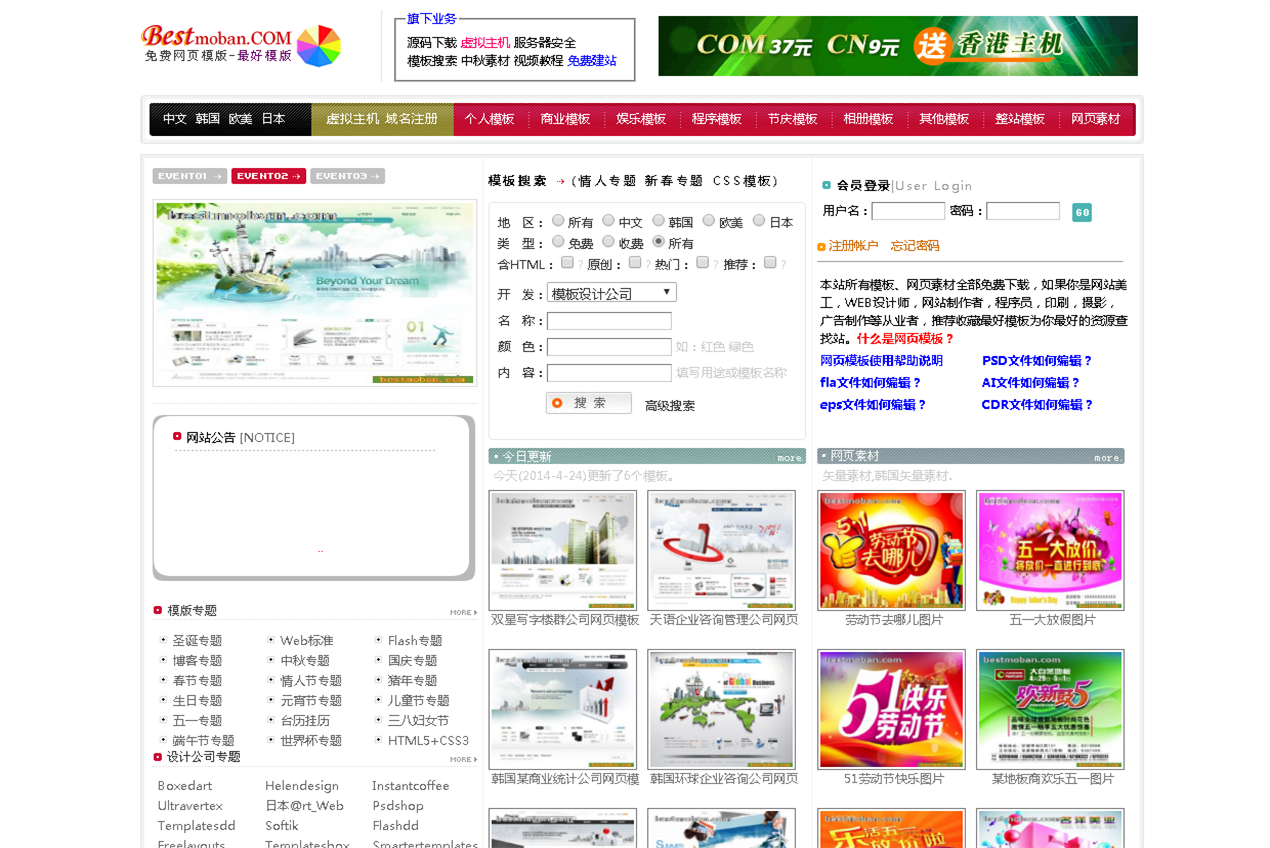Viewport: 1270px width, 848px height.
Task: Open the 模板设计公司 developer dropdown
Action: coord(612,293)
